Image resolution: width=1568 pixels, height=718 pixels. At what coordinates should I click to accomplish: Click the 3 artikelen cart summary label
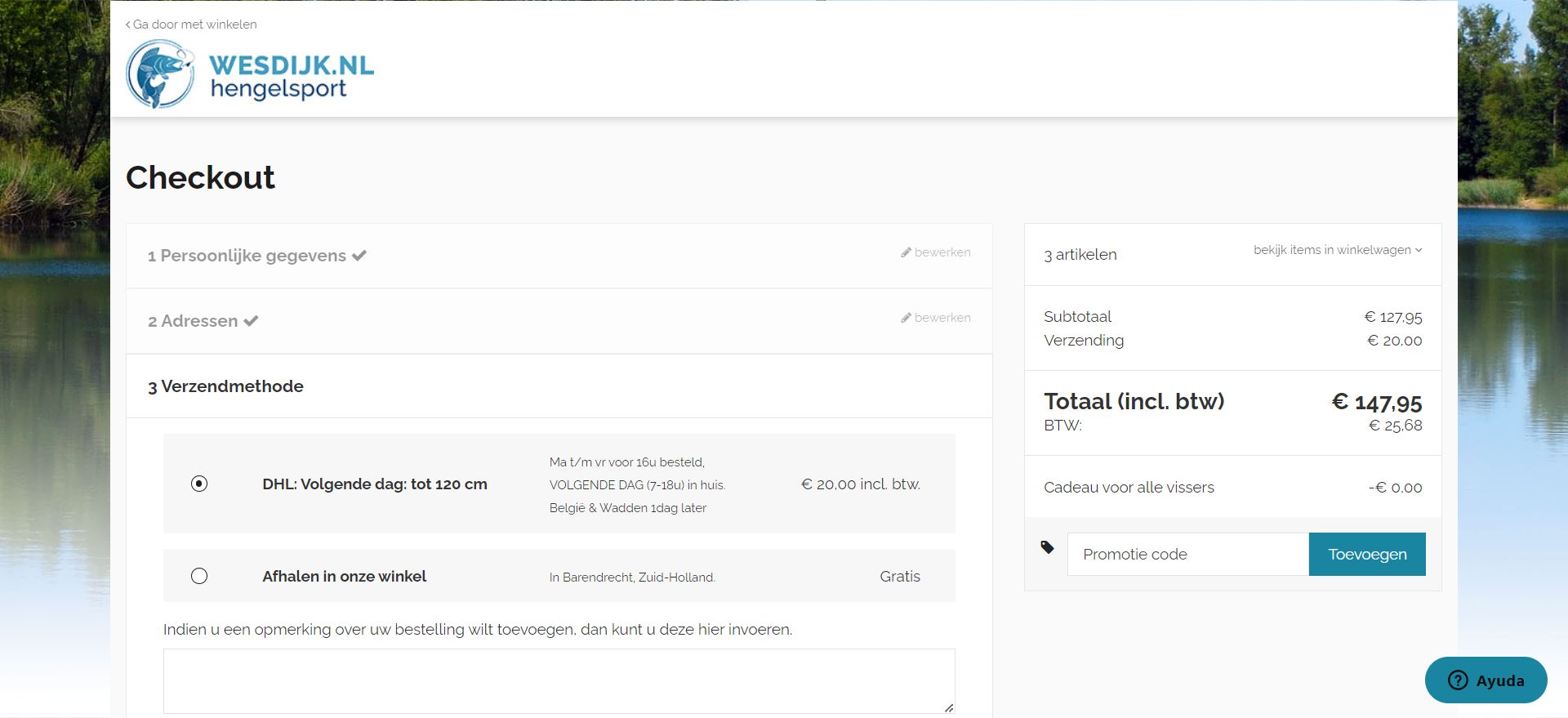pos(1080,255)
